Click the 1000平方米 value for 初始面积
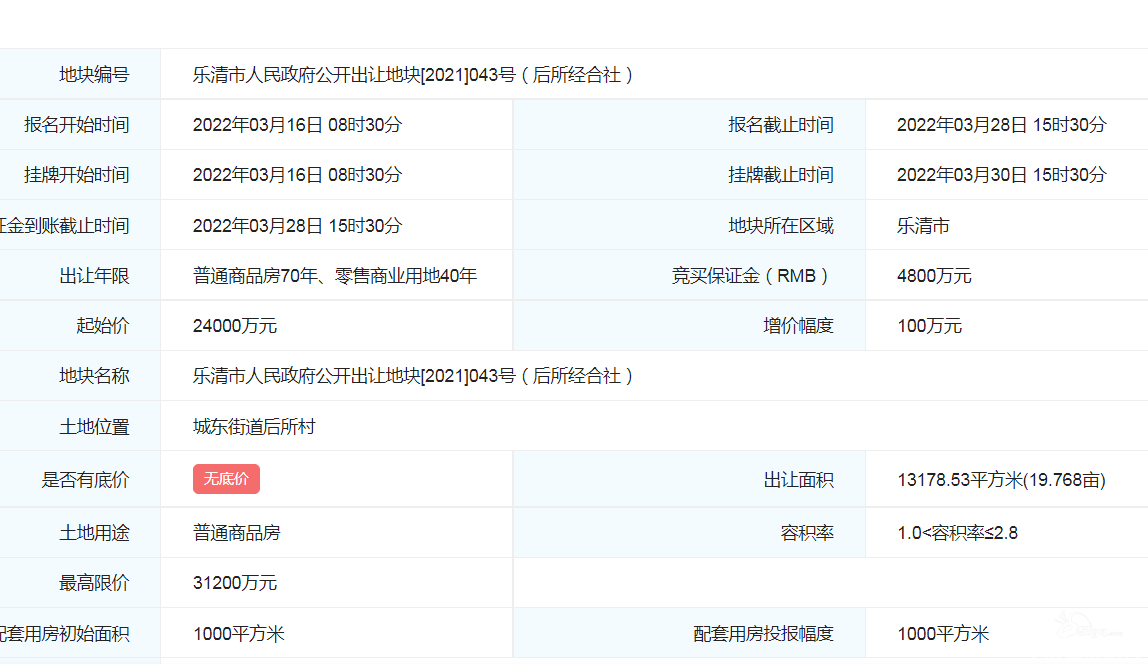This screenshot has width=1148, height=664. coord(239,634)
